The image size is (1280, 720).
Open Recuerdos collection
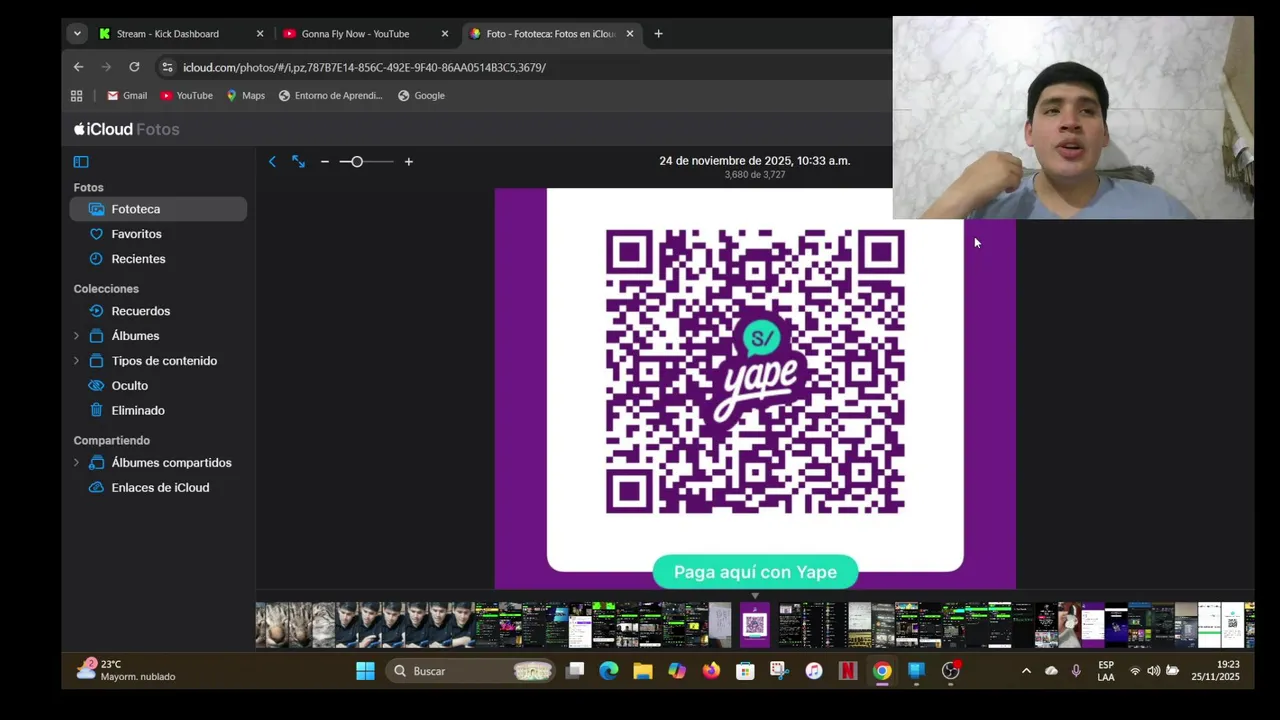click(158, 311)
